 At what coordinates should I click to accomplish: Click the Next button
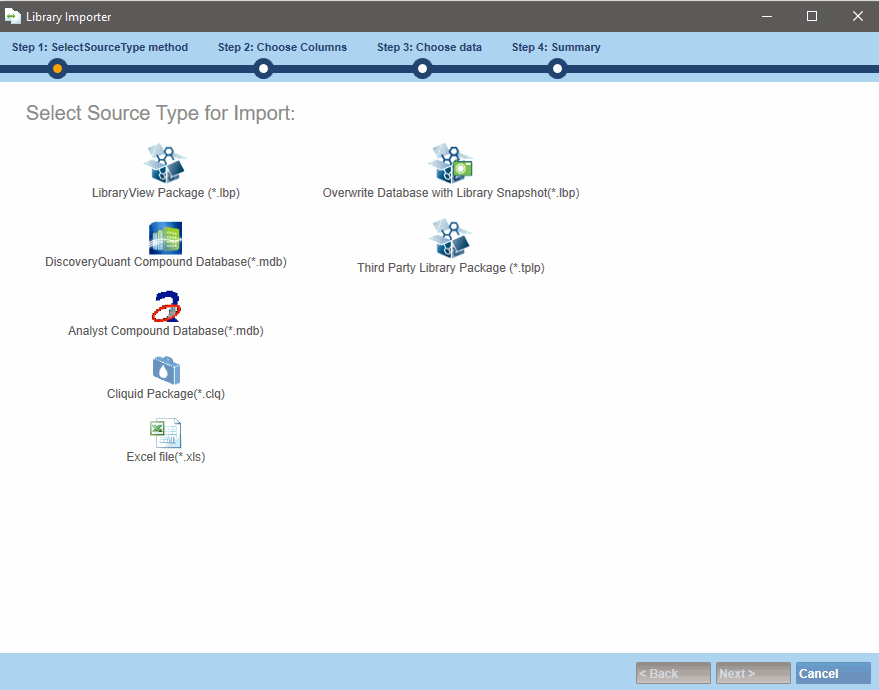click(x=753, y=673)
